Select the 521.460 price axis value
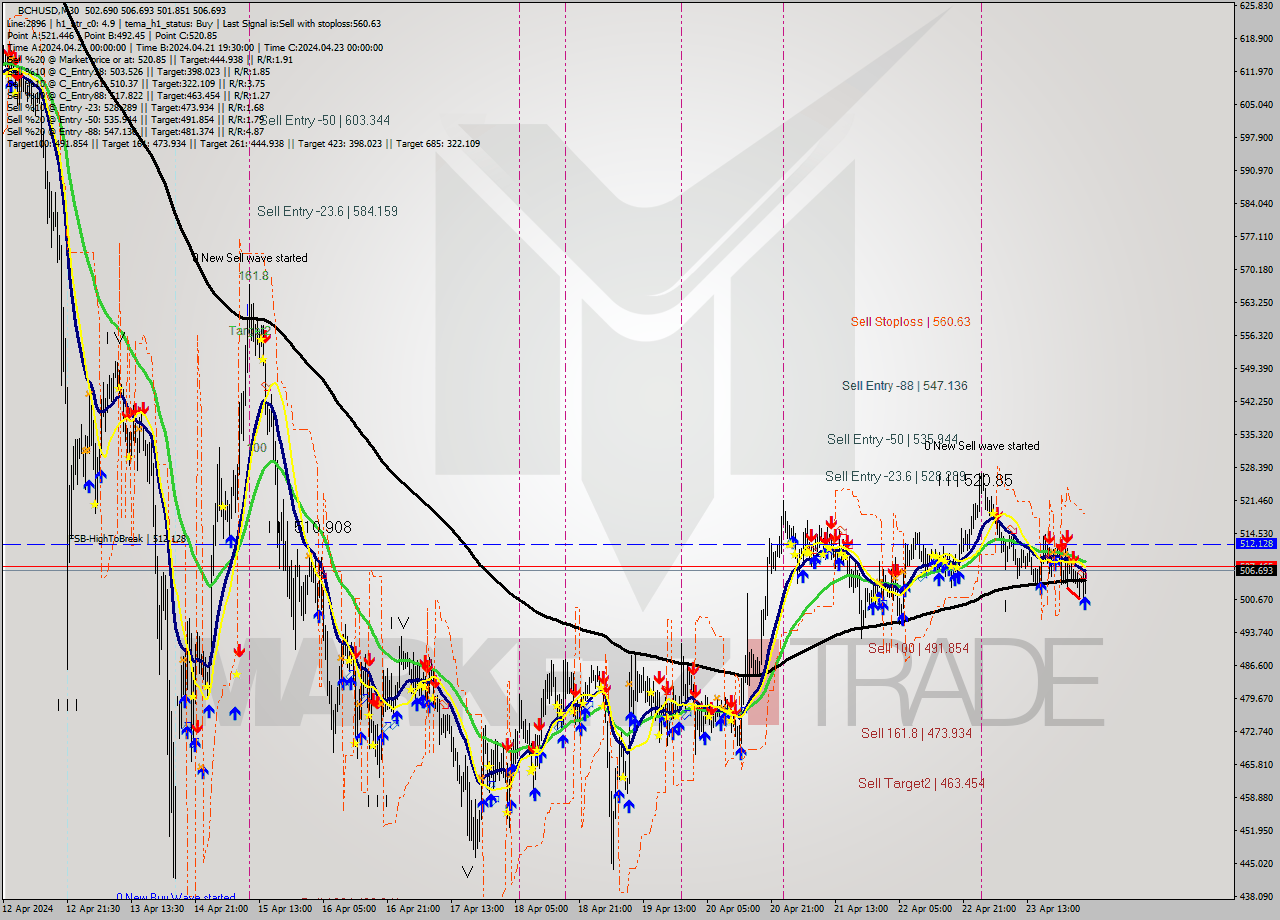Image resolution: width=1280 pixels, height=920 pixels. pos(1255,500)
